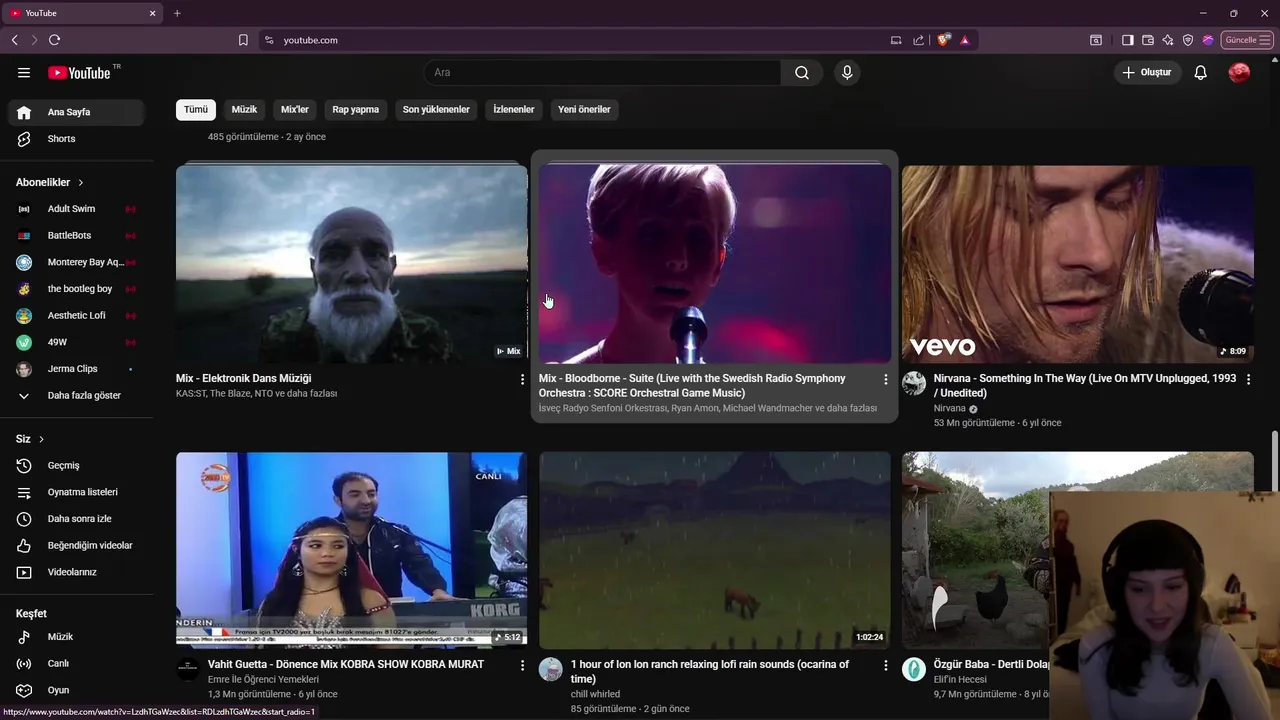Open options menu for Bloodborne Suite mix
The image size is (1280, 720).
click(x=885, y=380)
